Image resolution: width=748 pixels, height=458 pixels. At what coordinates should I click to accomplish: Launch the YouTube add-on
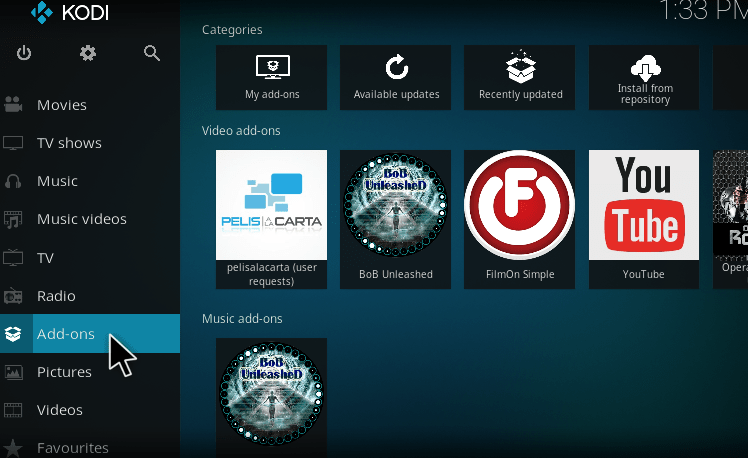point(644,219)
